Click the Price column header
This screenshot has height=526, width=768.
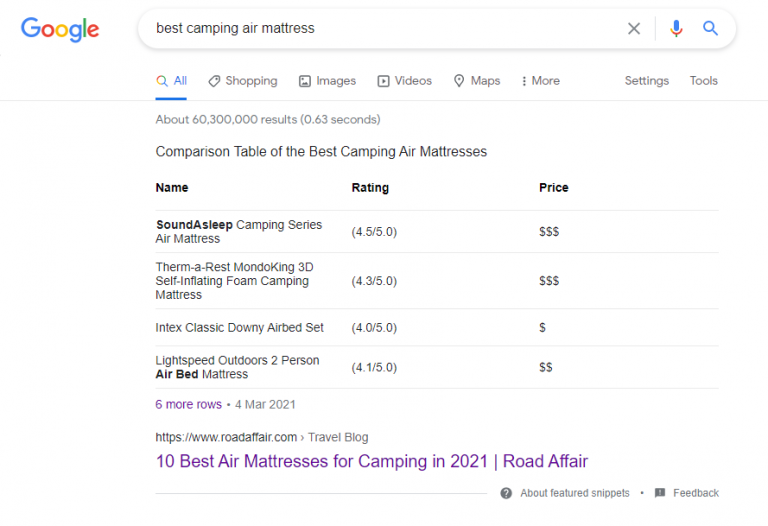coord(553,188)
